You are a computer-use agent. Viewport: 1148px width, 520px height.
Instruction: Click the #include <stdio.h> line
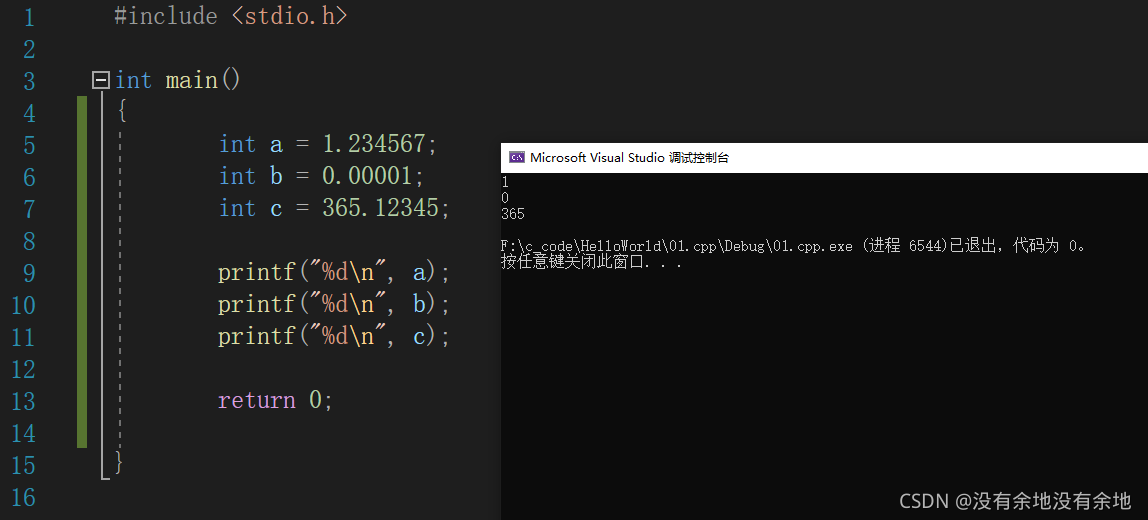(231, 16)
